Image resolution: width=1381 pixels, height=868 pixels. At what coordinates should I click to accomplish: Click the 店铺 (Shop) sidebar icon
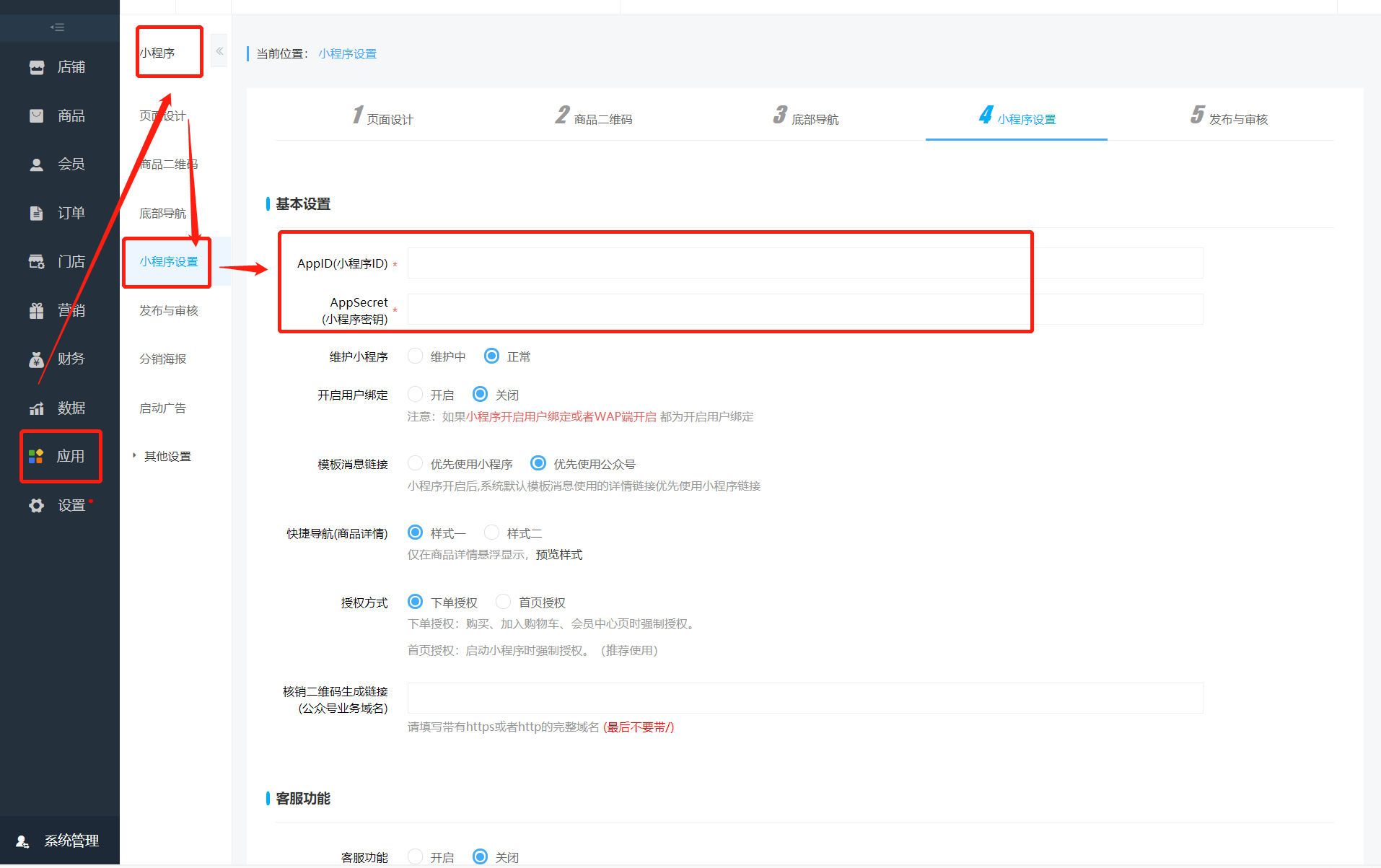pos(37,68)
